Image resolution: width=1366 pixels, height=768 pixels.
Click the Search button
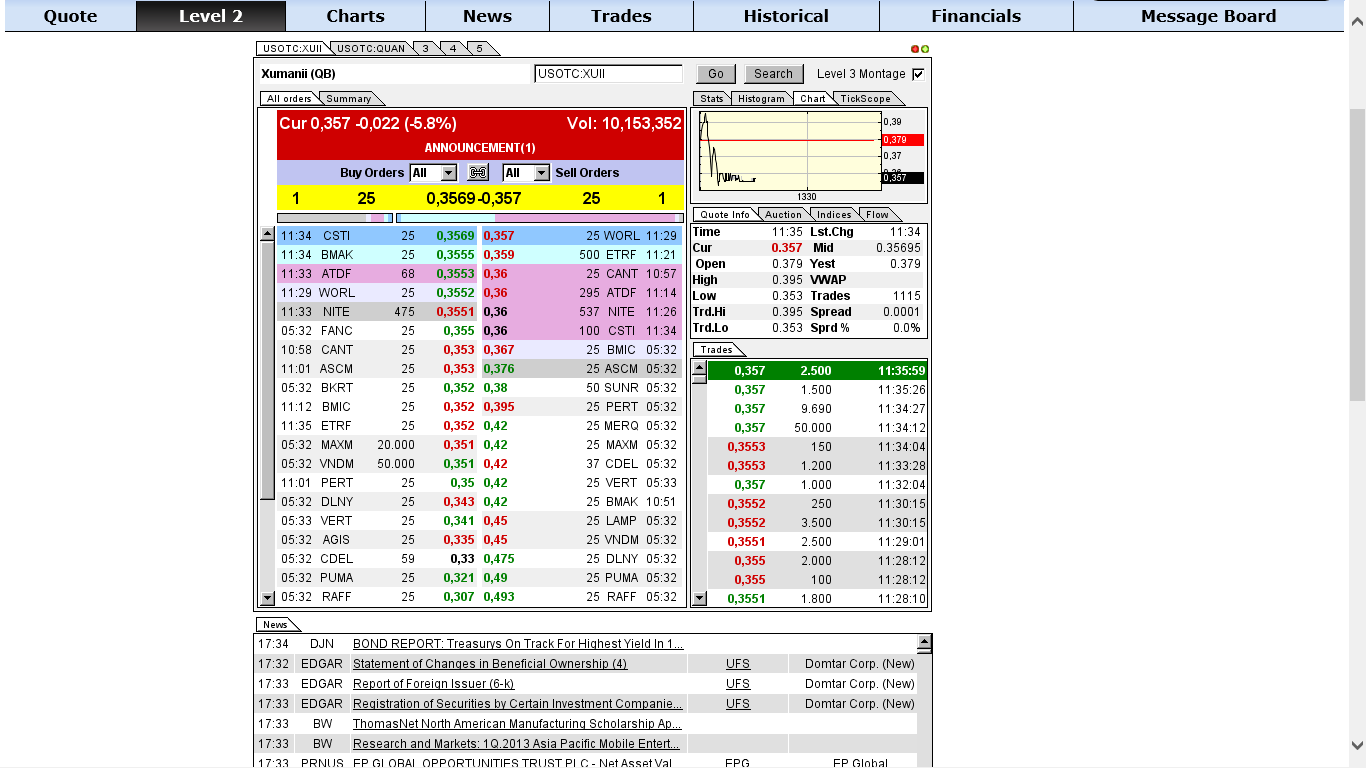click(773, 74)
